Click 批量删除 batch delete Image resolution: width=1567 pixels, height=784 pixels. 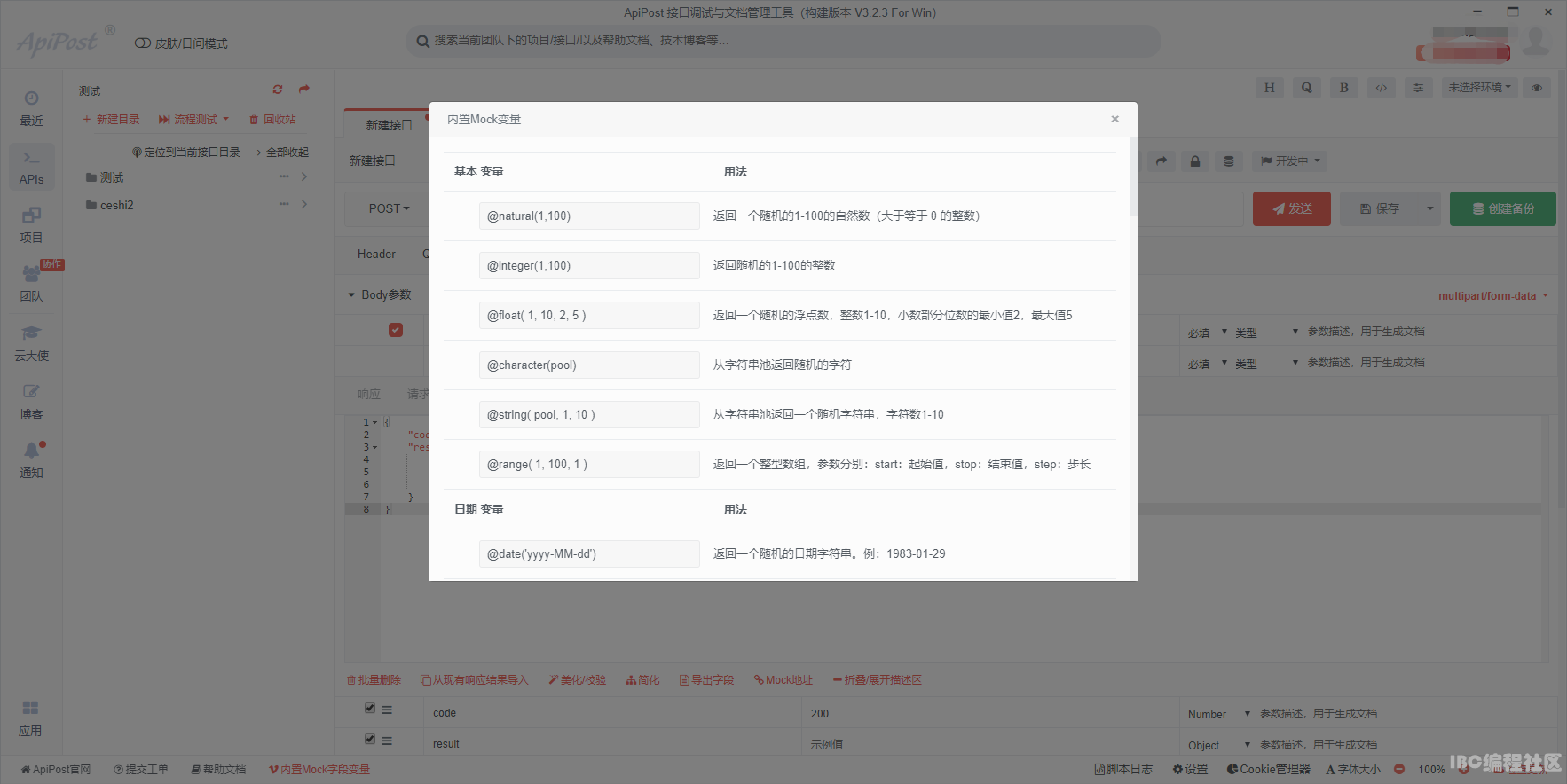[374, 680]
